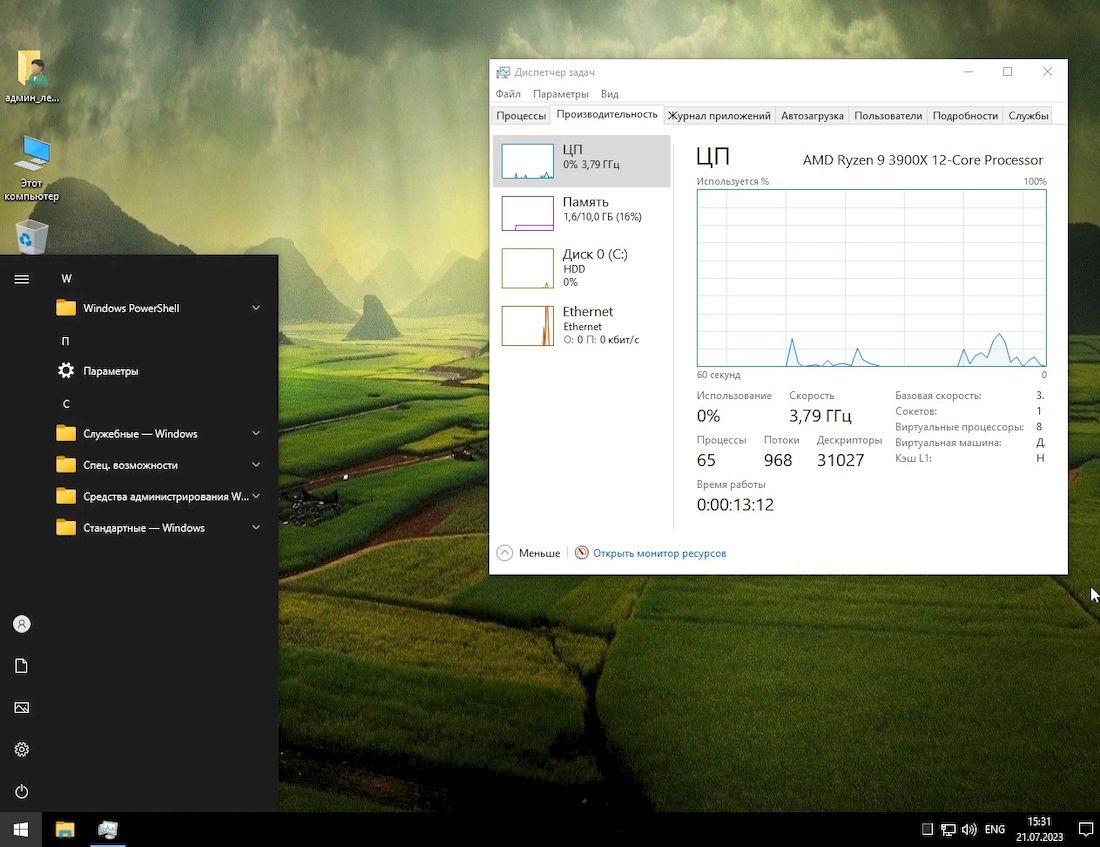
Task: Click the letter W header in app list
Action: click(x=67, y=279)
